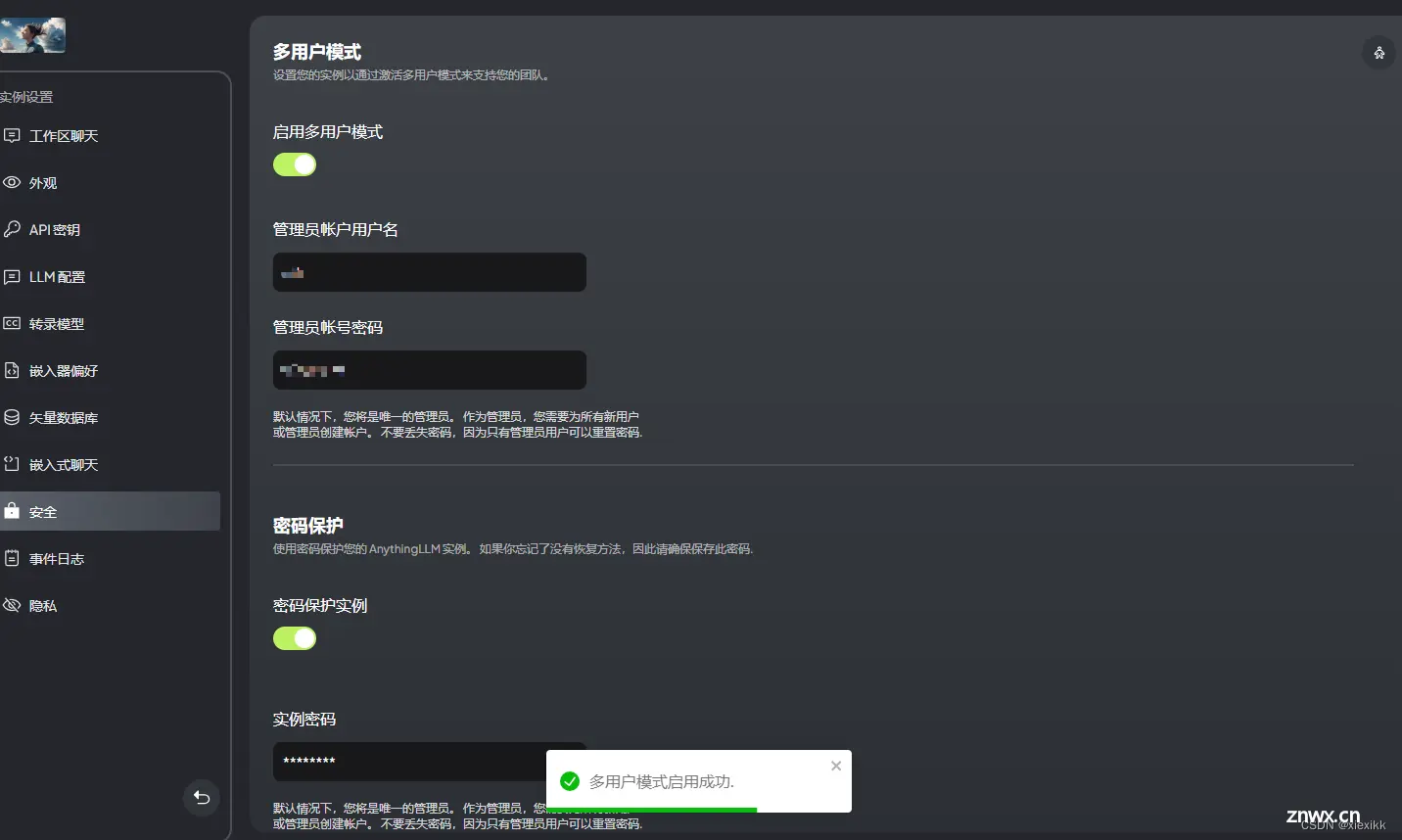
Task: Select the 安全 sidebar item
Action: (x=110, y=511)
